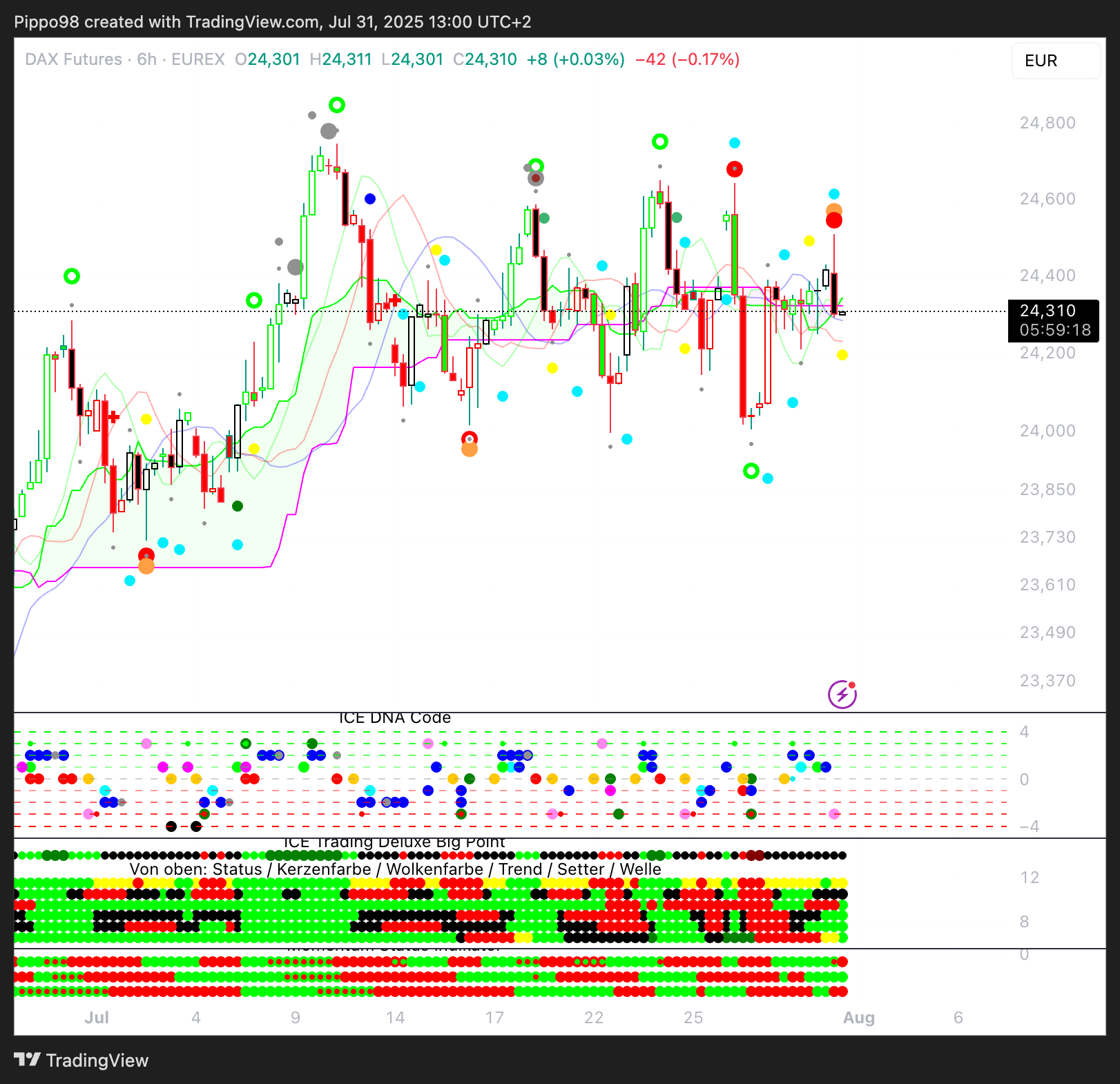The height and width of the screenshot is (1084, 1120).
Task: Click the red −42 (−0.17%) change value
Action: click(x=687, y=59)
